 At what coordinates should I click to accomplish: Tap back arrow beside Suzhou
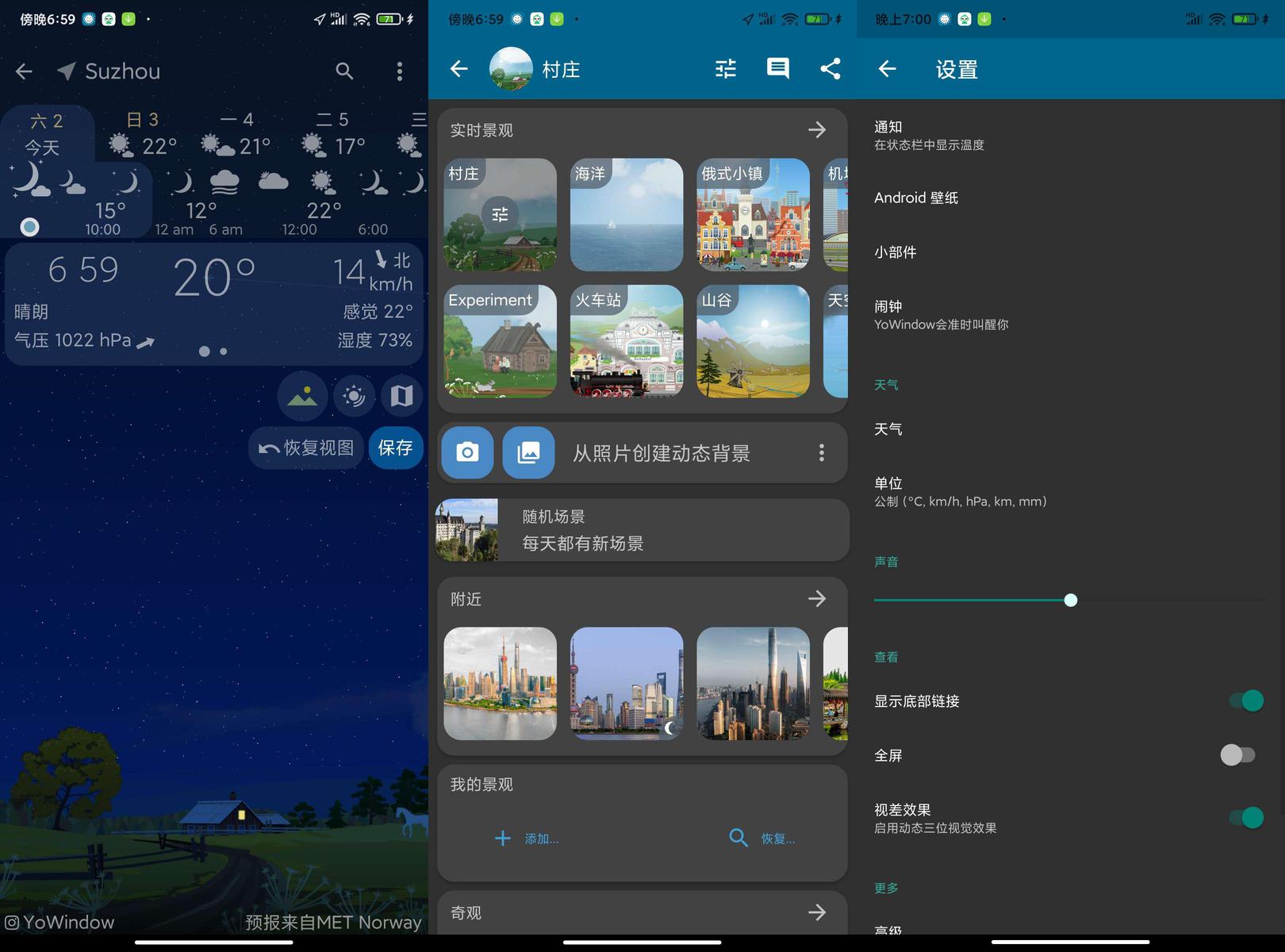pos(24,71)
